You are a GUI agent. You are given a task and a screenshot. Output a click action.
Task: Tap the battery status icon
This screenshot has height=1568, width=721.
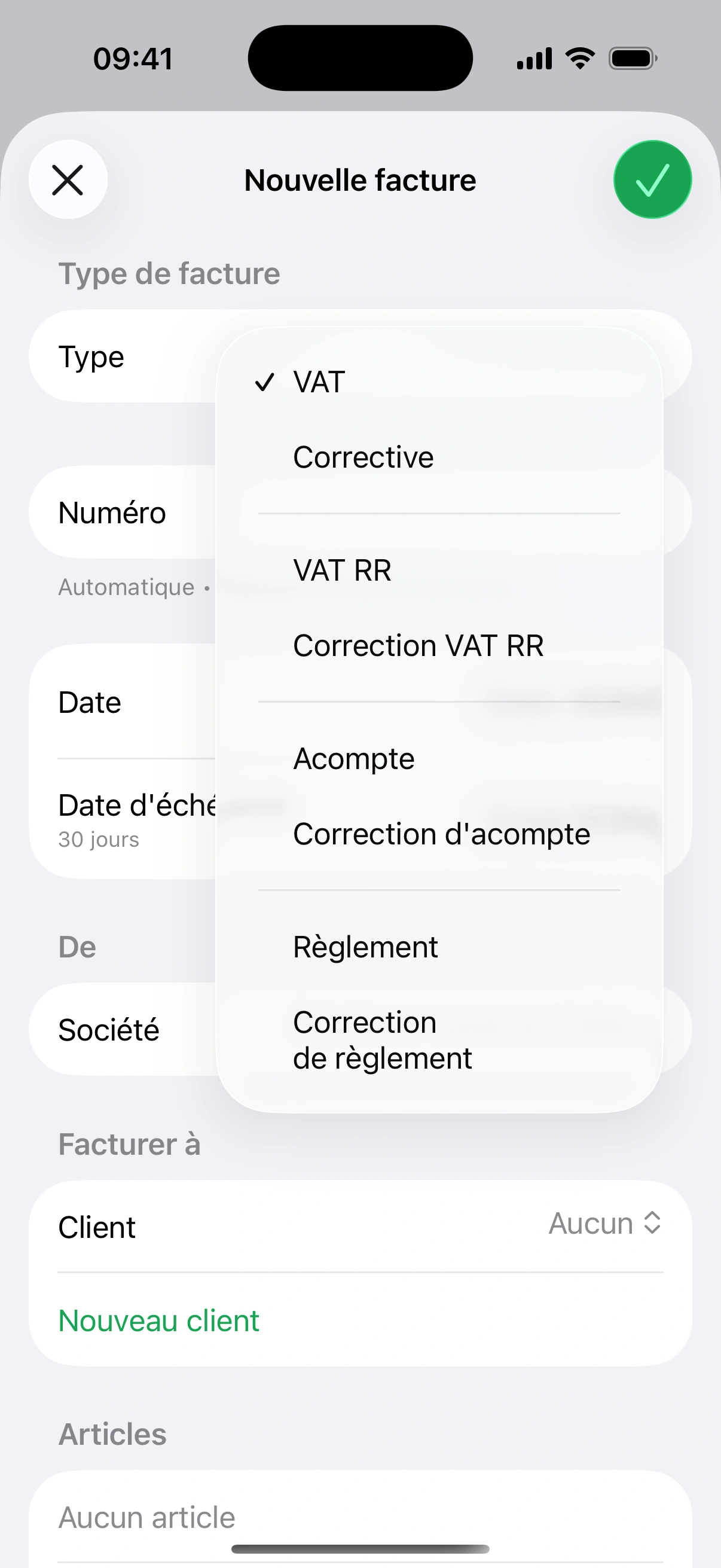[633, 59]
